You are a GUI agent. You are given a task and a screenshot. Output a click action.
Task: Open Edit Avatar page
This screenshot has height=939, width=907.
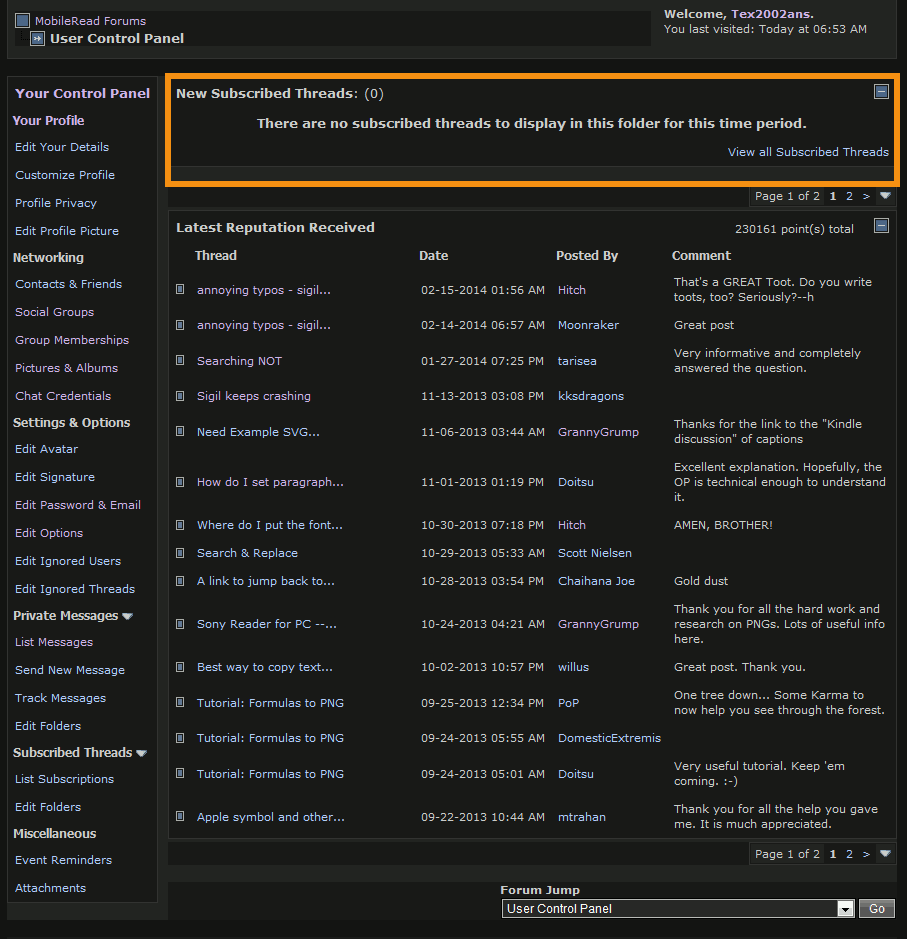46,449
